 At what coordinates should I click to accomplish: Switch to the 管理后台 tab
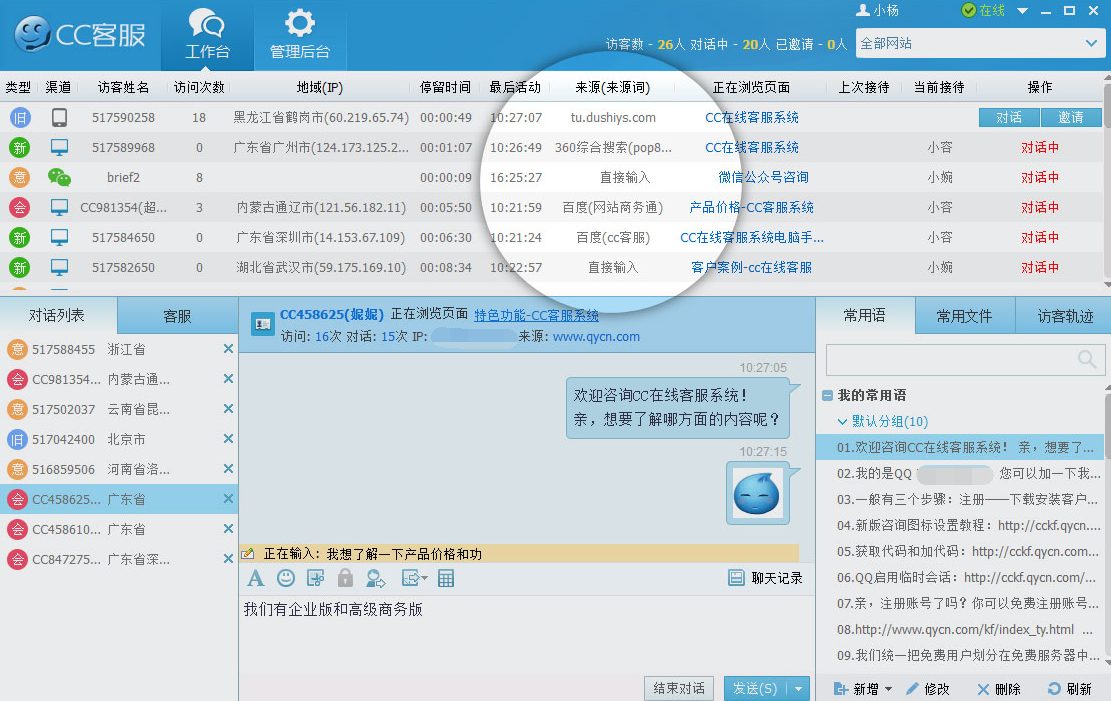(300, 35)
